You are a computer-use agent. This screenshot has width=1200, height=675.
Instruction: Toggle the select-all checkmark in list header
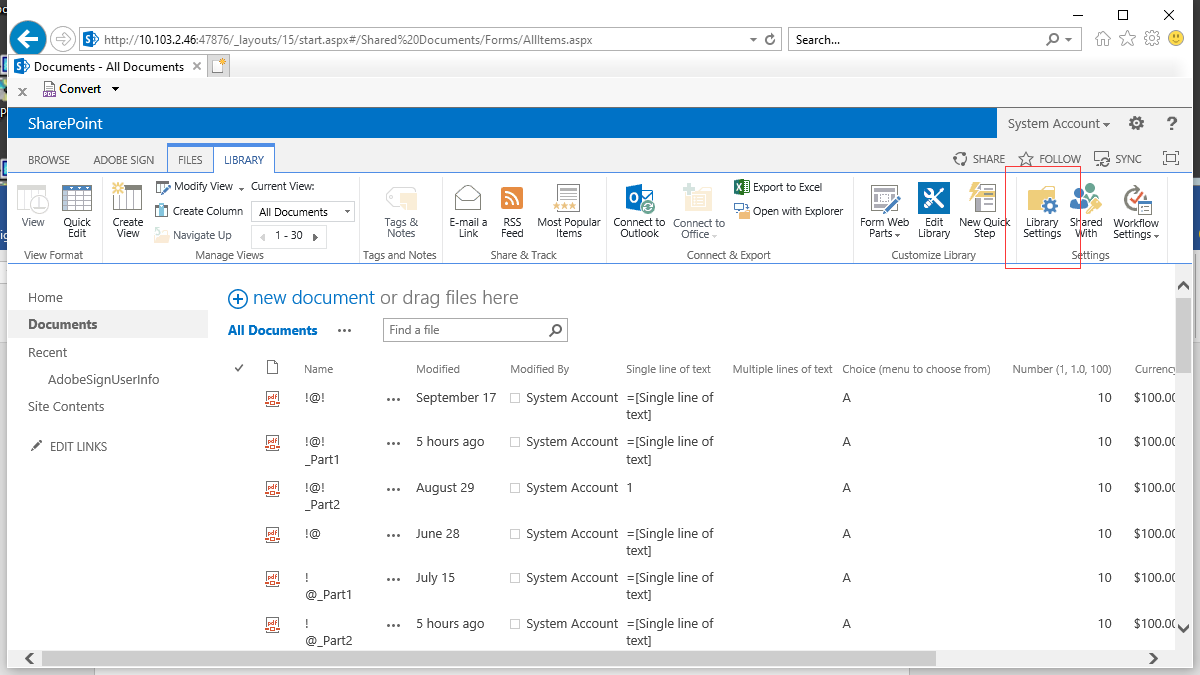tap(239, 369)
